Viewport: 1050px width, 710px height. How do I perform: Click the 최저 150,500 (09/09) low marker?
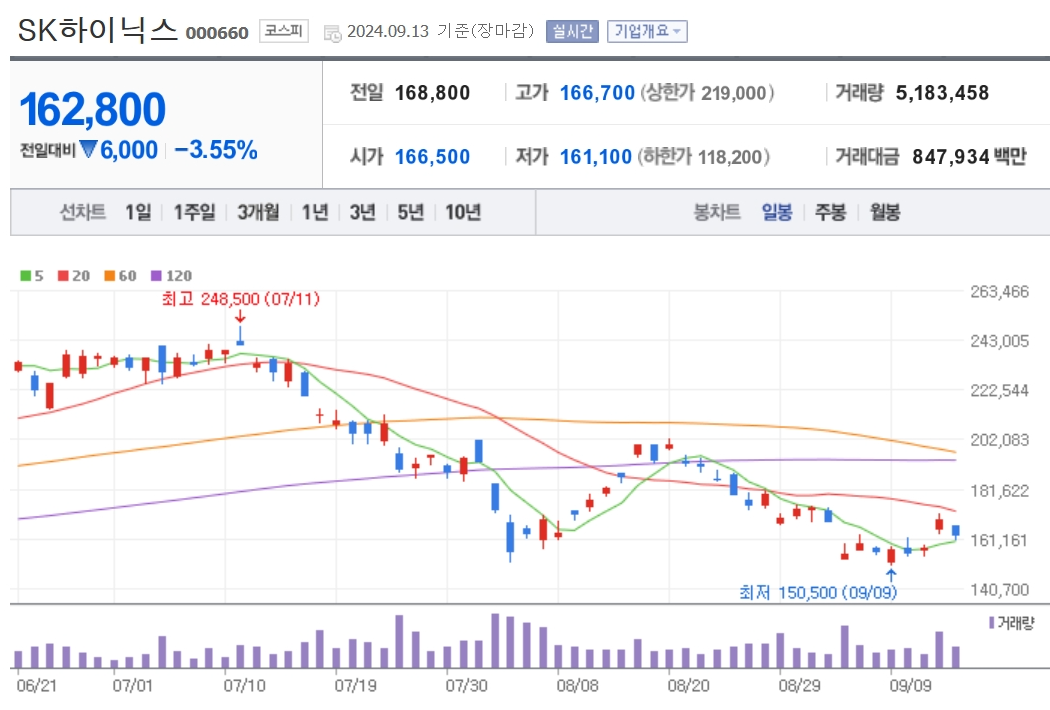(818, 592)
